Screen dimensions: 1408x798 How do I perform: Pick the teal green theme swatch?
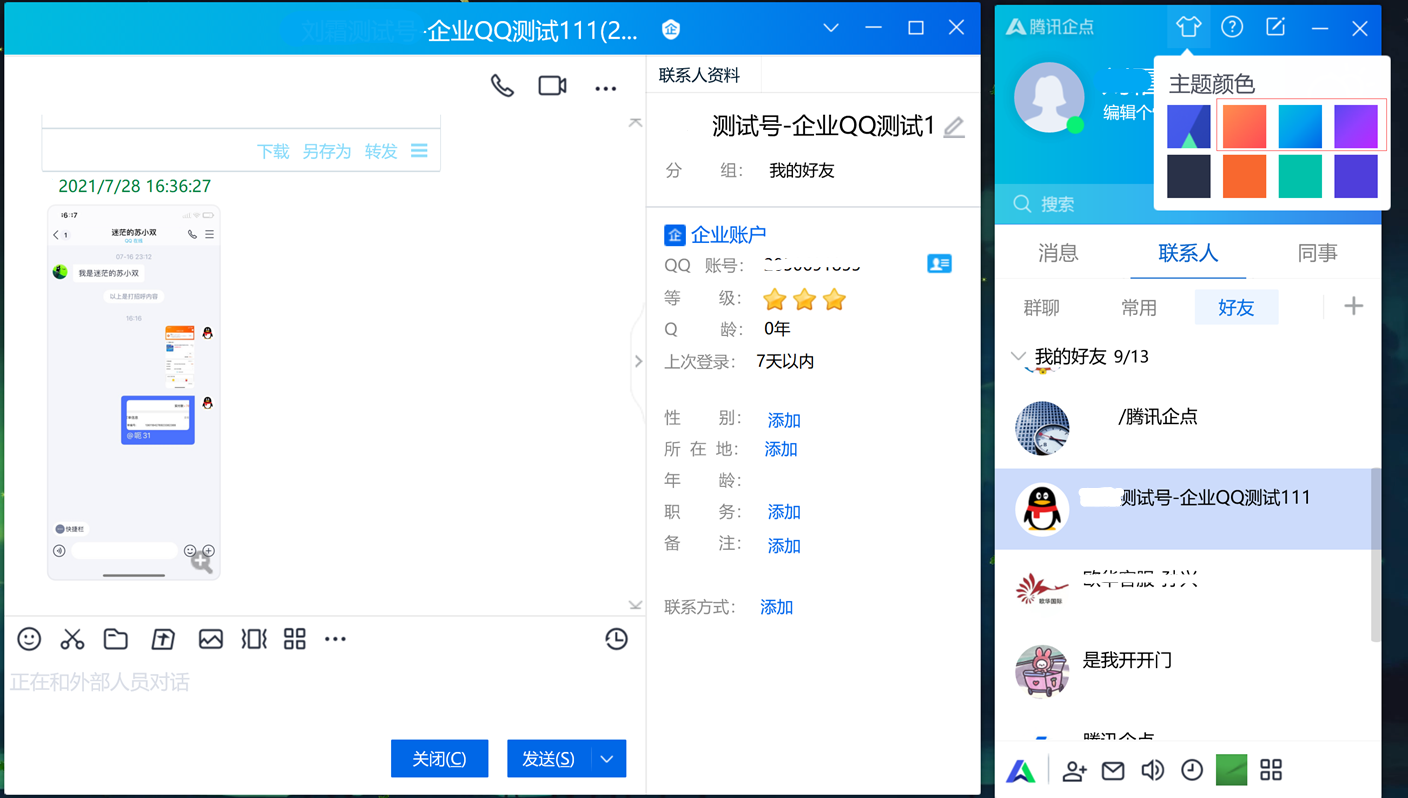pyautogui.click(x=1300, y=176)
